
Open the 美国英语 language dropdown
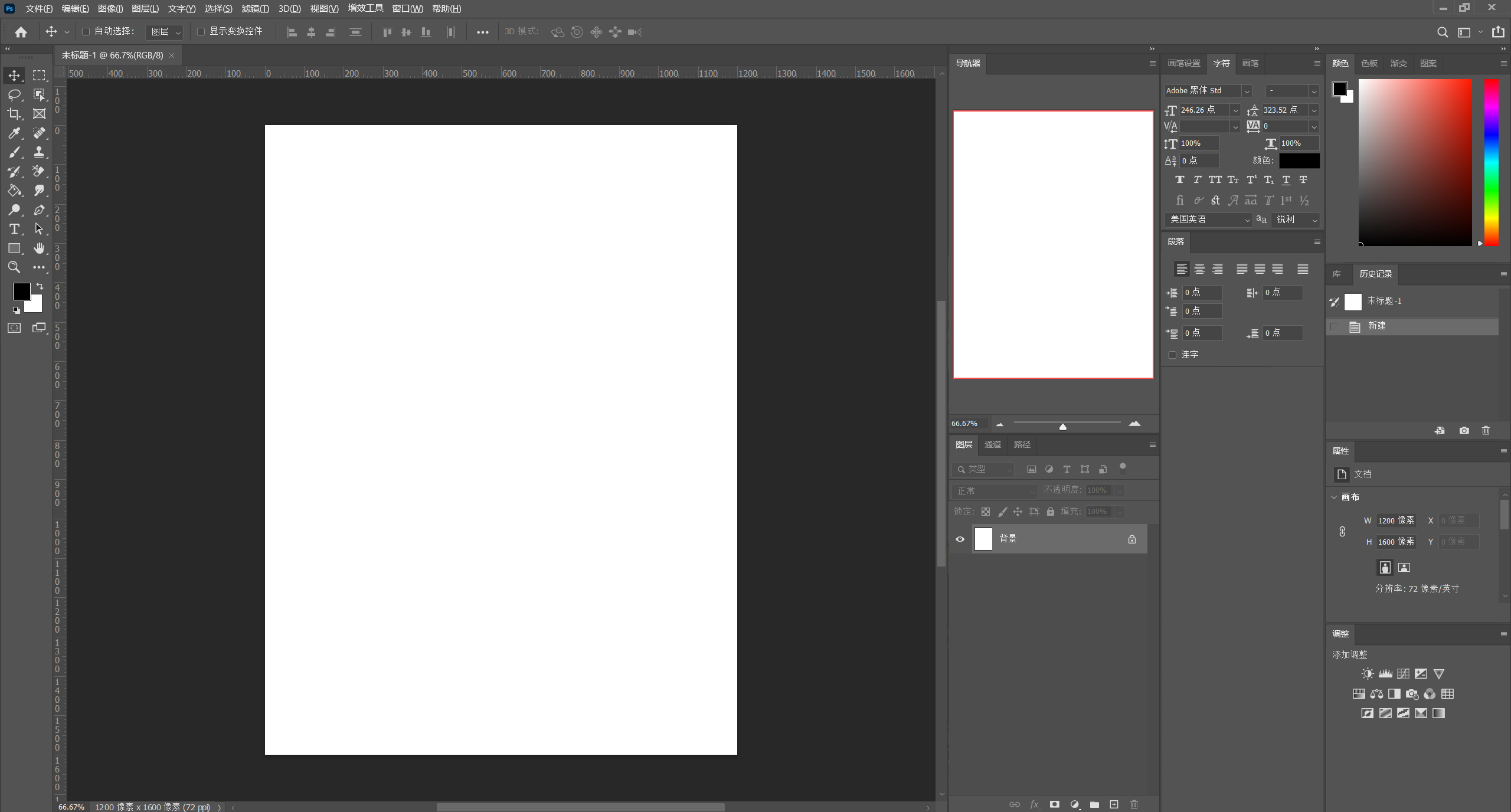click(x=1209, y=220)
